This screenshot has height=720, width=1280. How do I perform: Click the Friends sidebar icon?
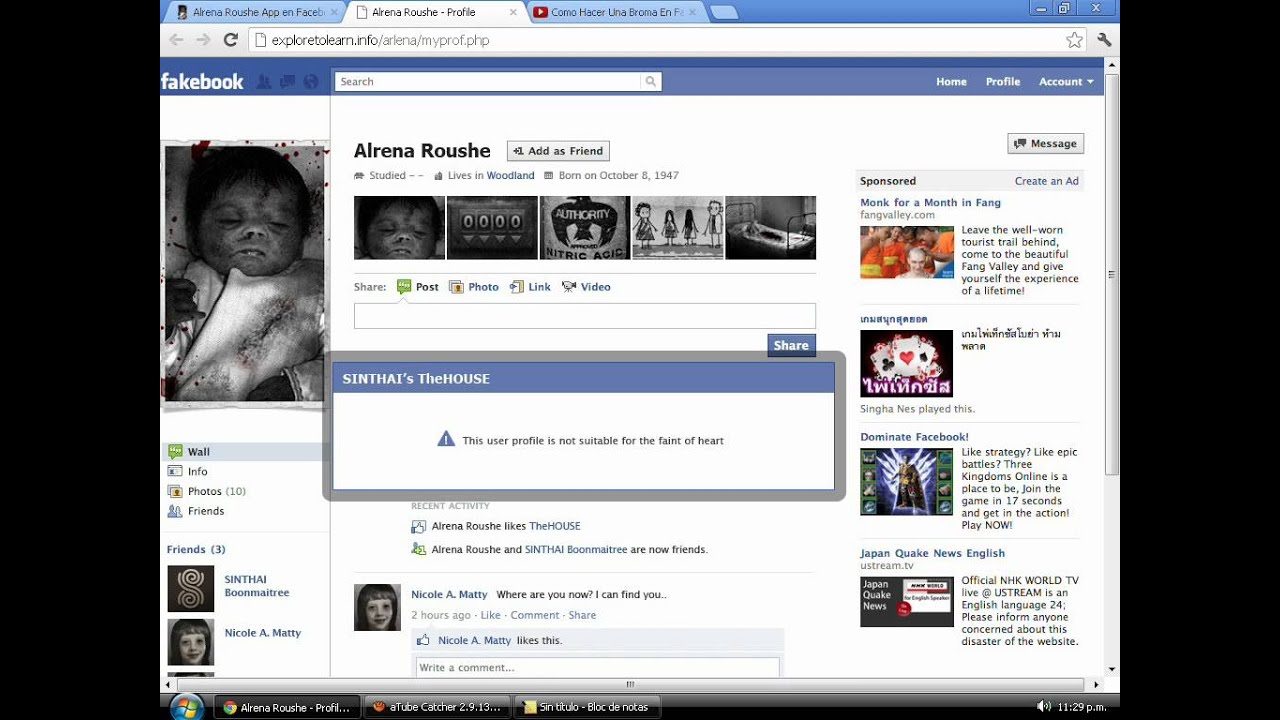pyautogui.click(x=175, y=511)
